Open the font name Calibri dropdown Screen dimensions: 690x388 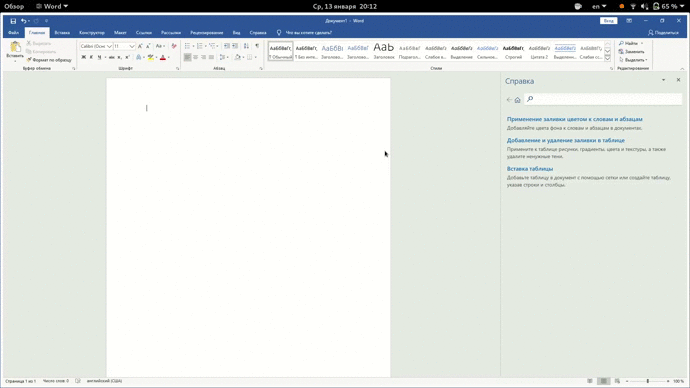point(109,46)
